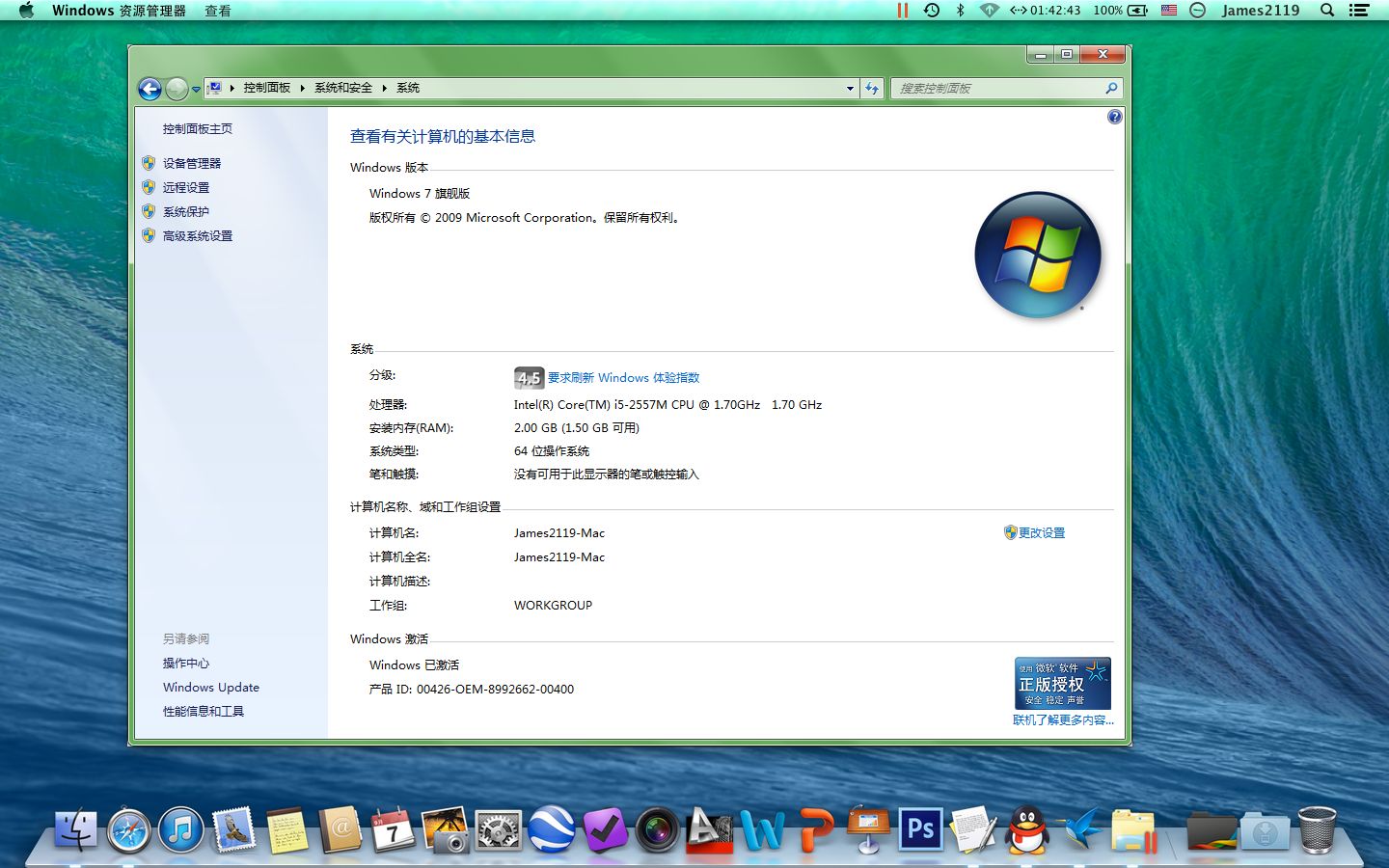Click the help question mark in the System window
1389x868 pixels.
1114,116
